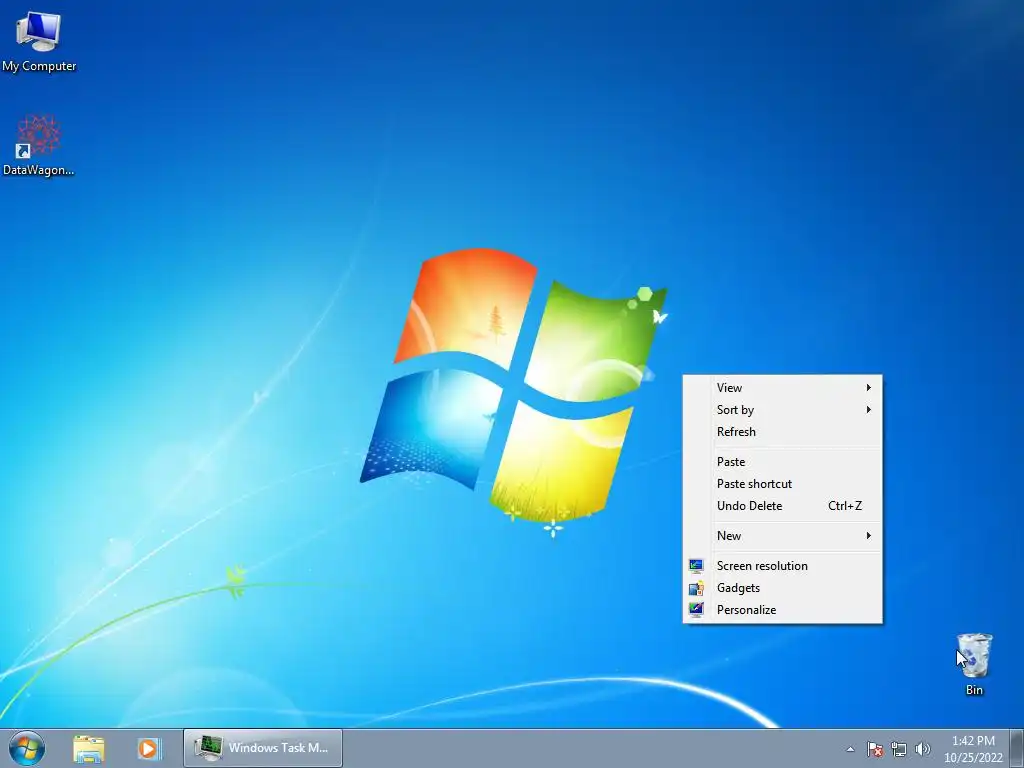Open the clock showing 1:42 PM

click(x=973, y=741)
